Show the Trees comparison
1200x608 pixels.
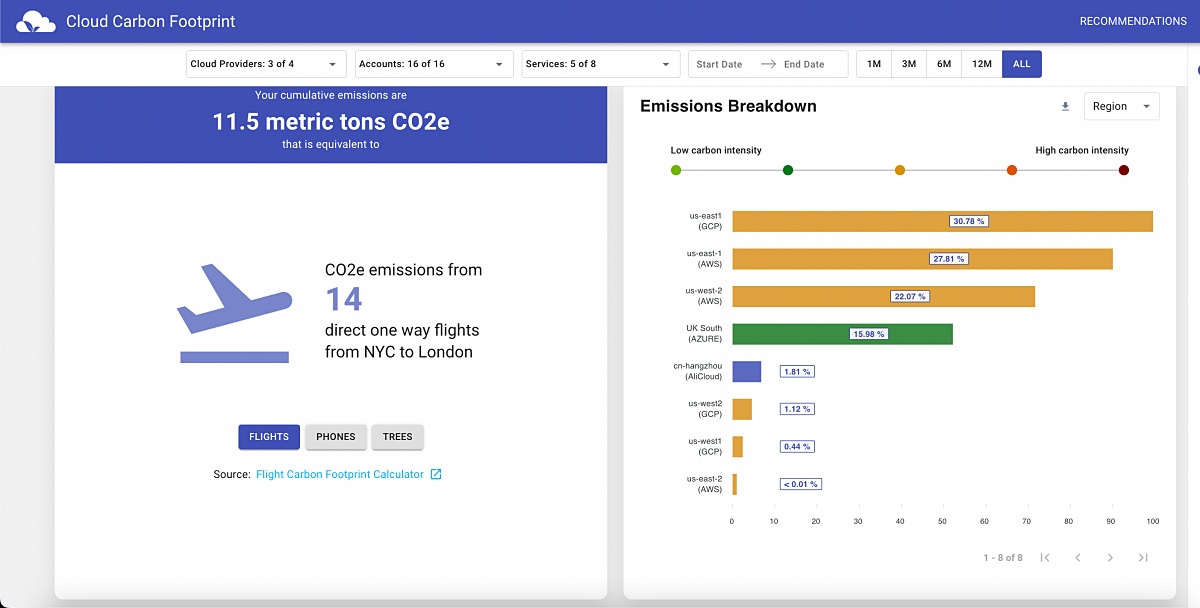coord(398,437)
